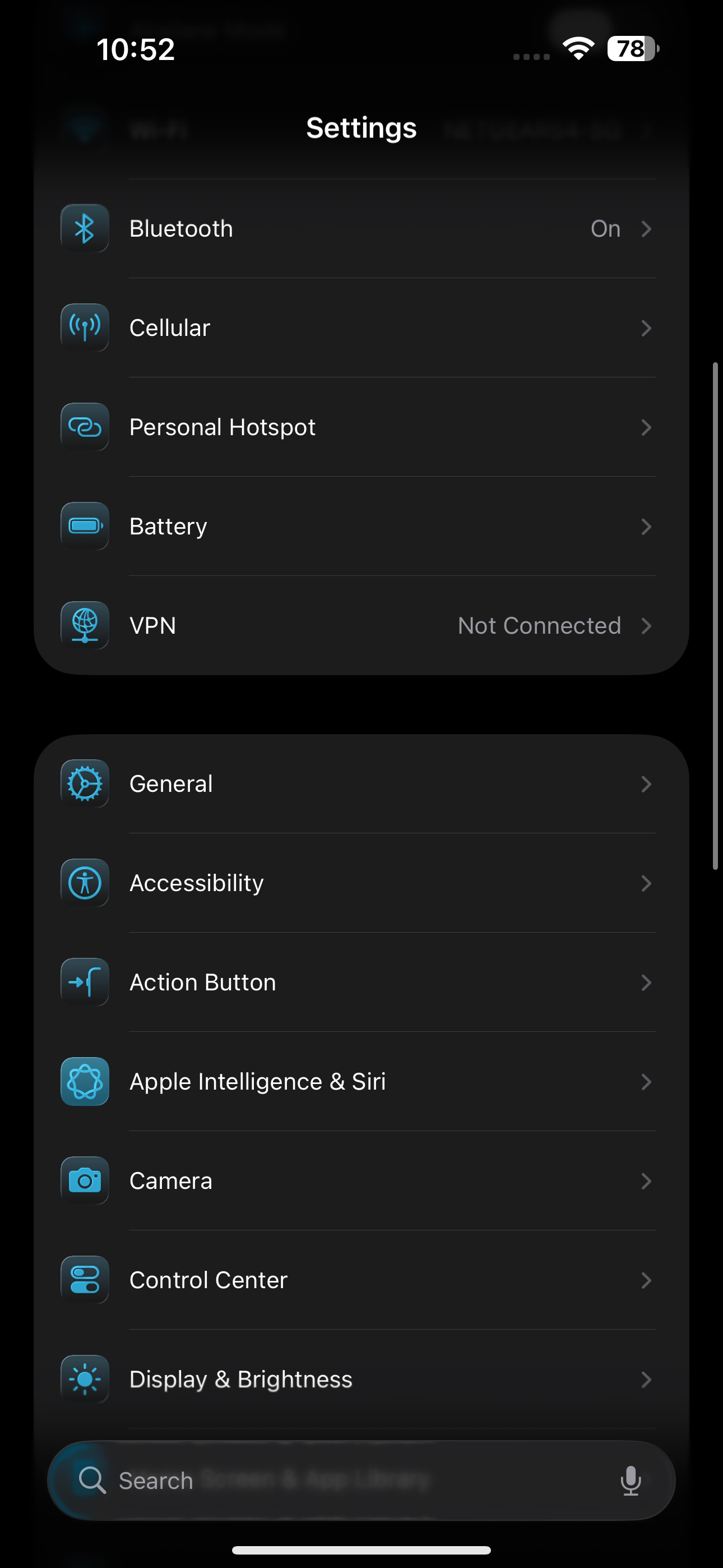Tap the Control Center switches icon
723x1568 pixels.
(85, 1280)
